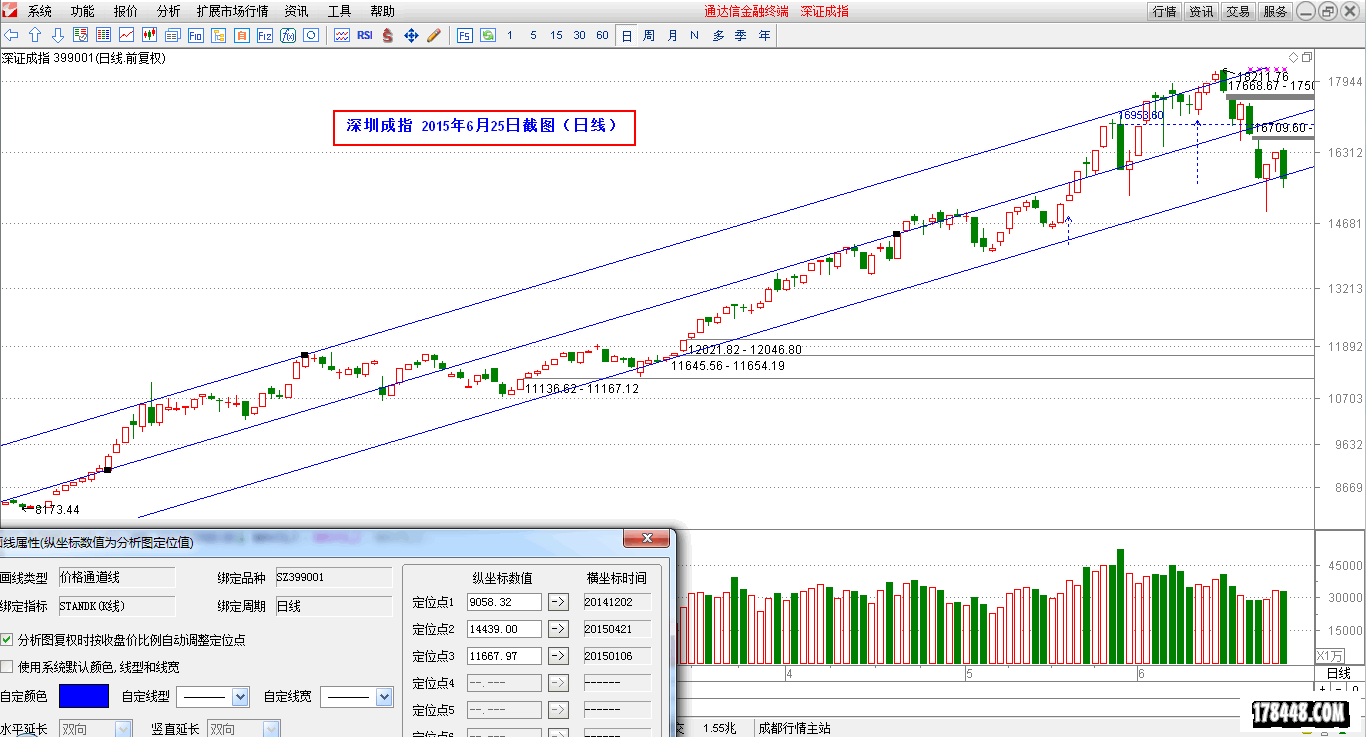
Task: Close the 画线属性 dialog
Action: point(646,539)
